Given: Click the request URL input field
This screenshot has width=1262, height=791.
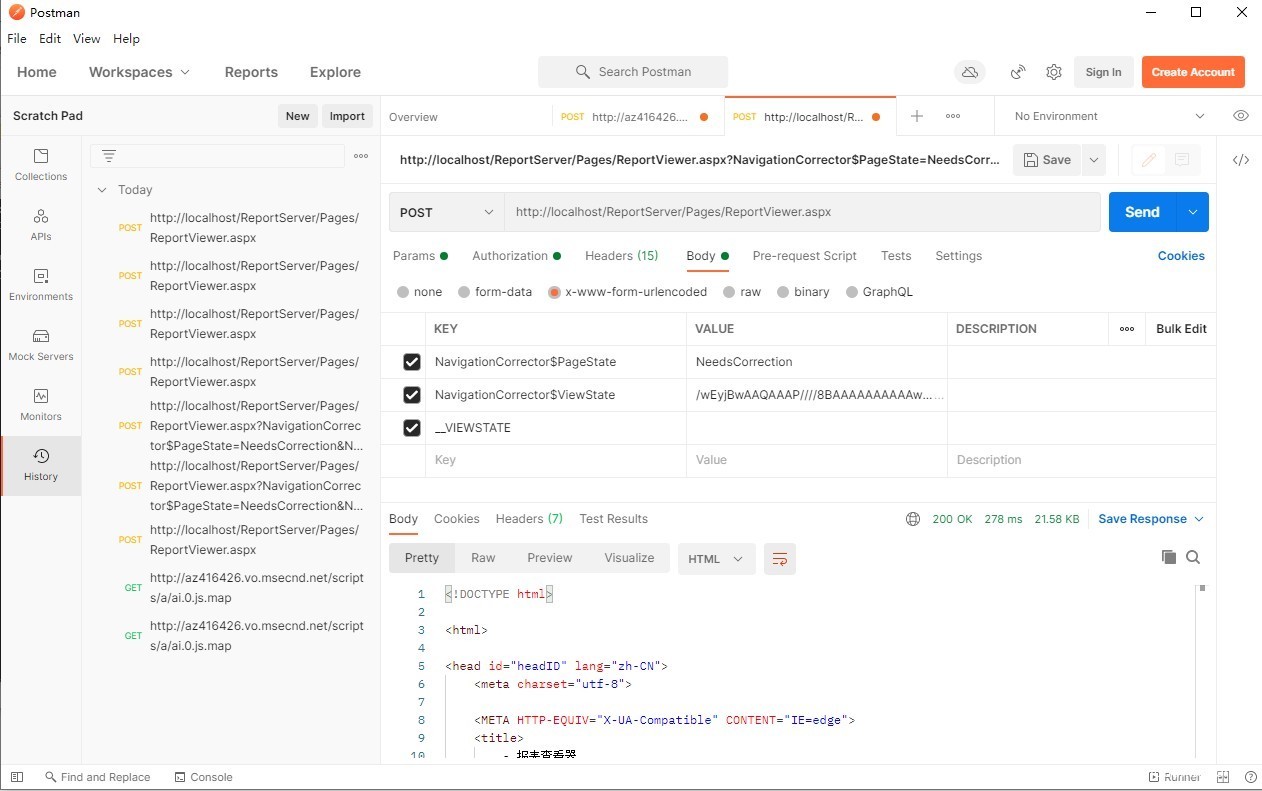Looking at the screenshot, I should tap(800, 212).
